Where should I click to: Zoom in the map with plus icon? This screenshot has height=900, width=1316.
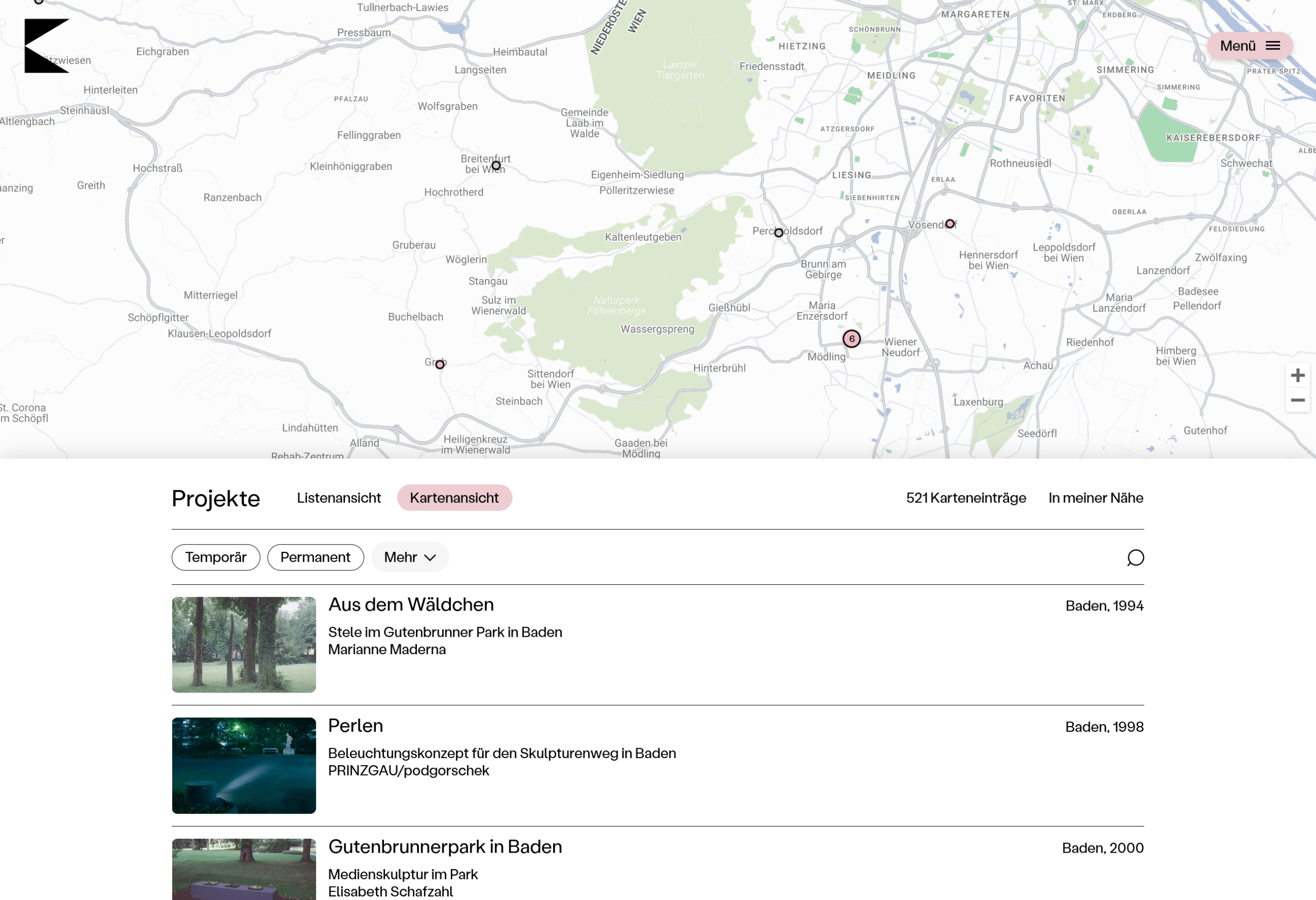tap(1297, 375)
